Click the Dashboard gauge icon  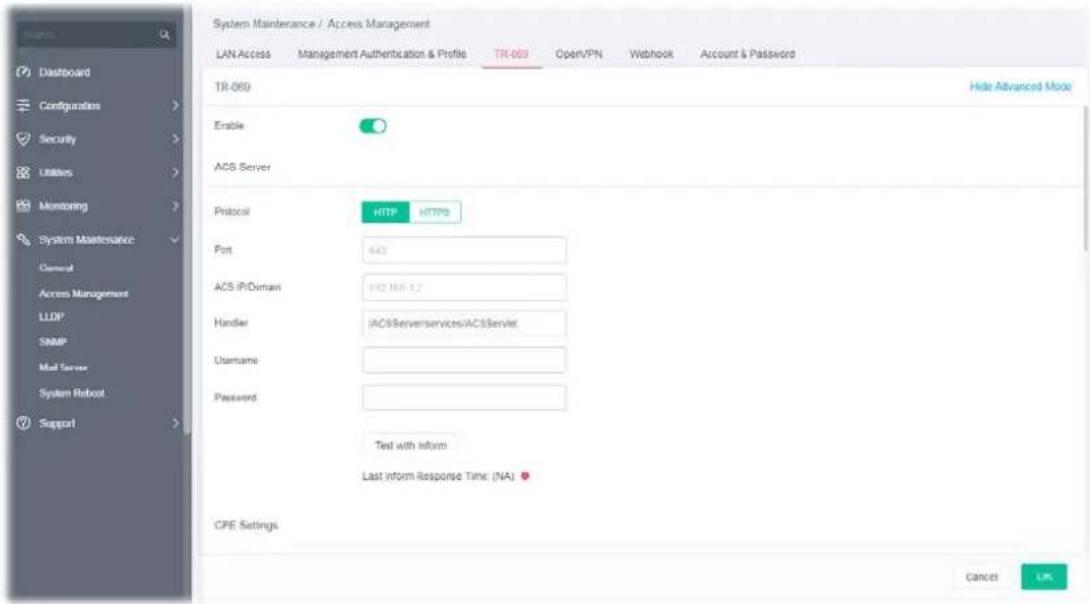click(24, 72)
